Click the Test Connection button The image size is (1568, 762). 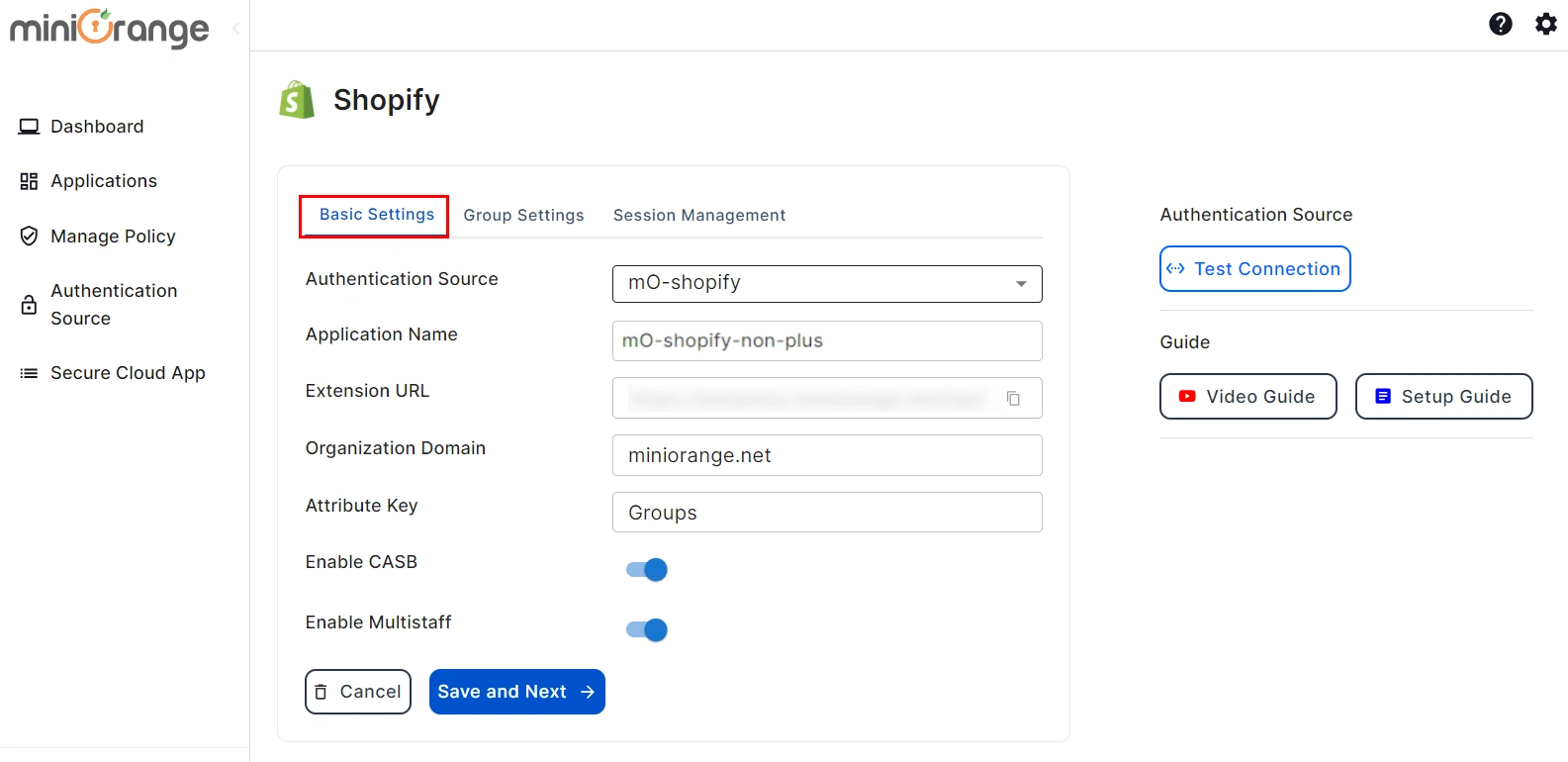[x=1255, y=269]
